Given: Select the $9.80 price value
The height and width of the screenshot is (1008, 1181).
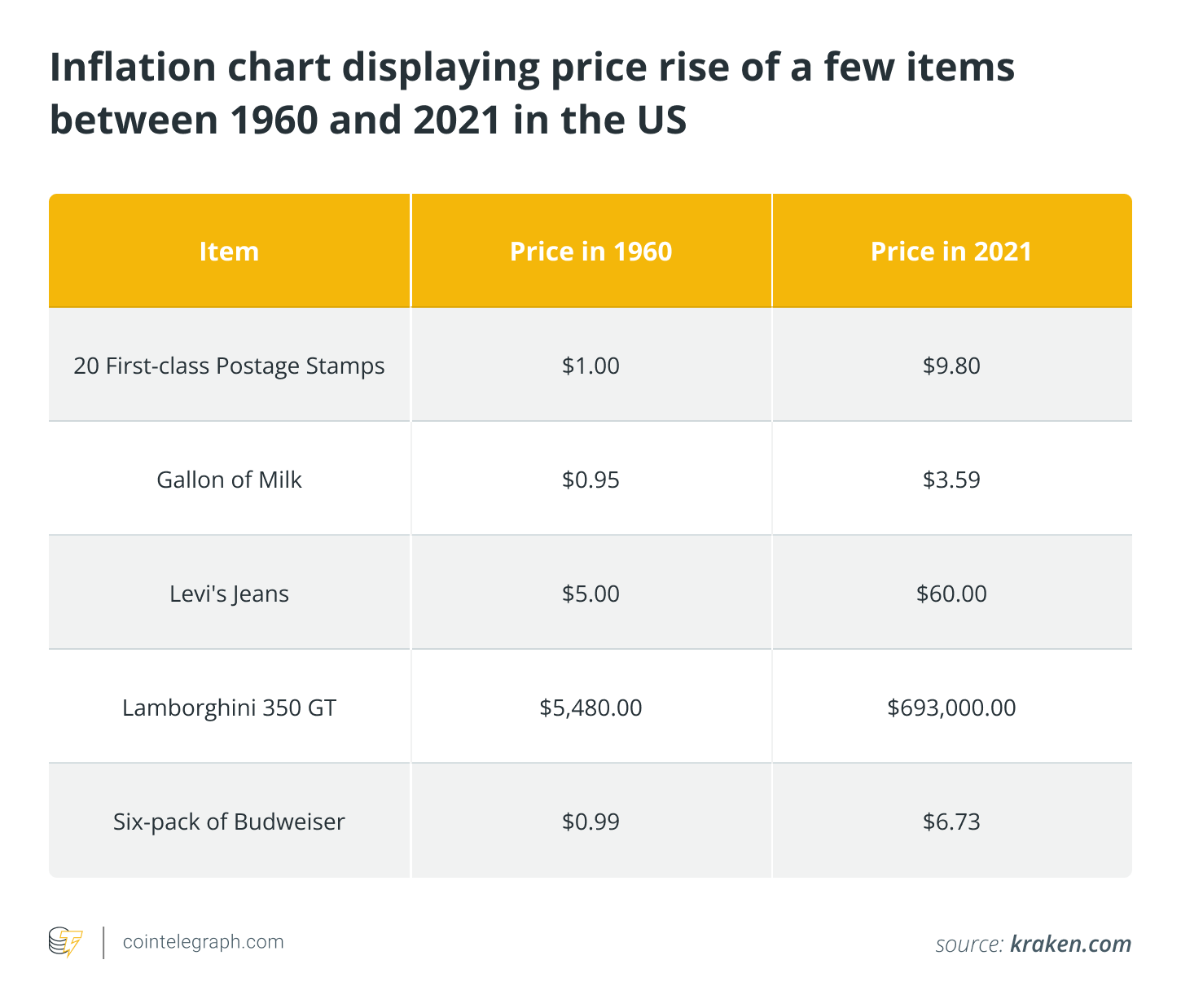Looking at the screenshot, I should tap(952, 366).
